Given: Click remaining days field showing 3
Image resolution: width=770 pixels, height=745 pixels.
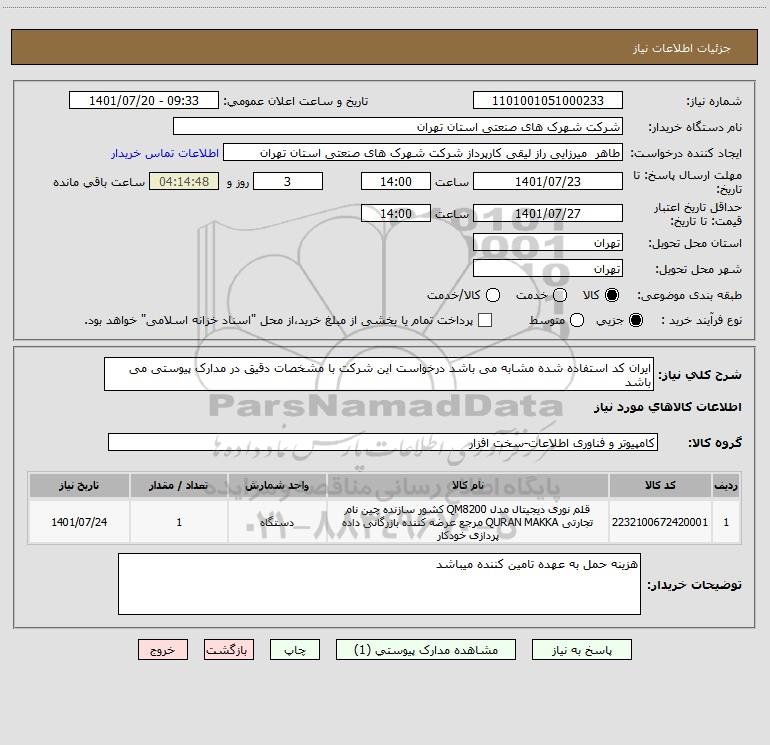Looking at the screenshot, I should click(288, 181).
